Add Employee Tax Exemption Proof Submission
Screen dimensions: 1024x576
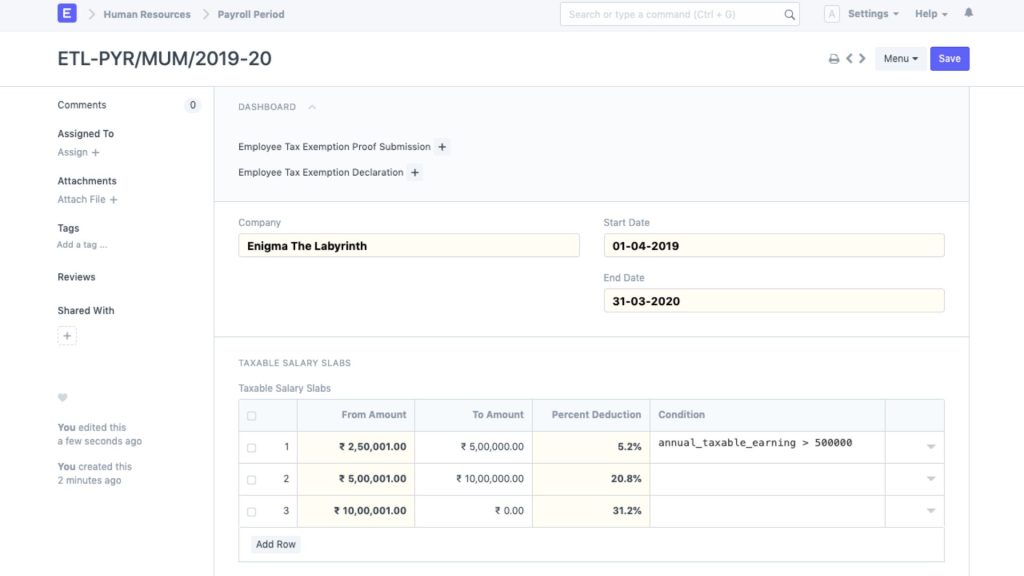[442, 147]
